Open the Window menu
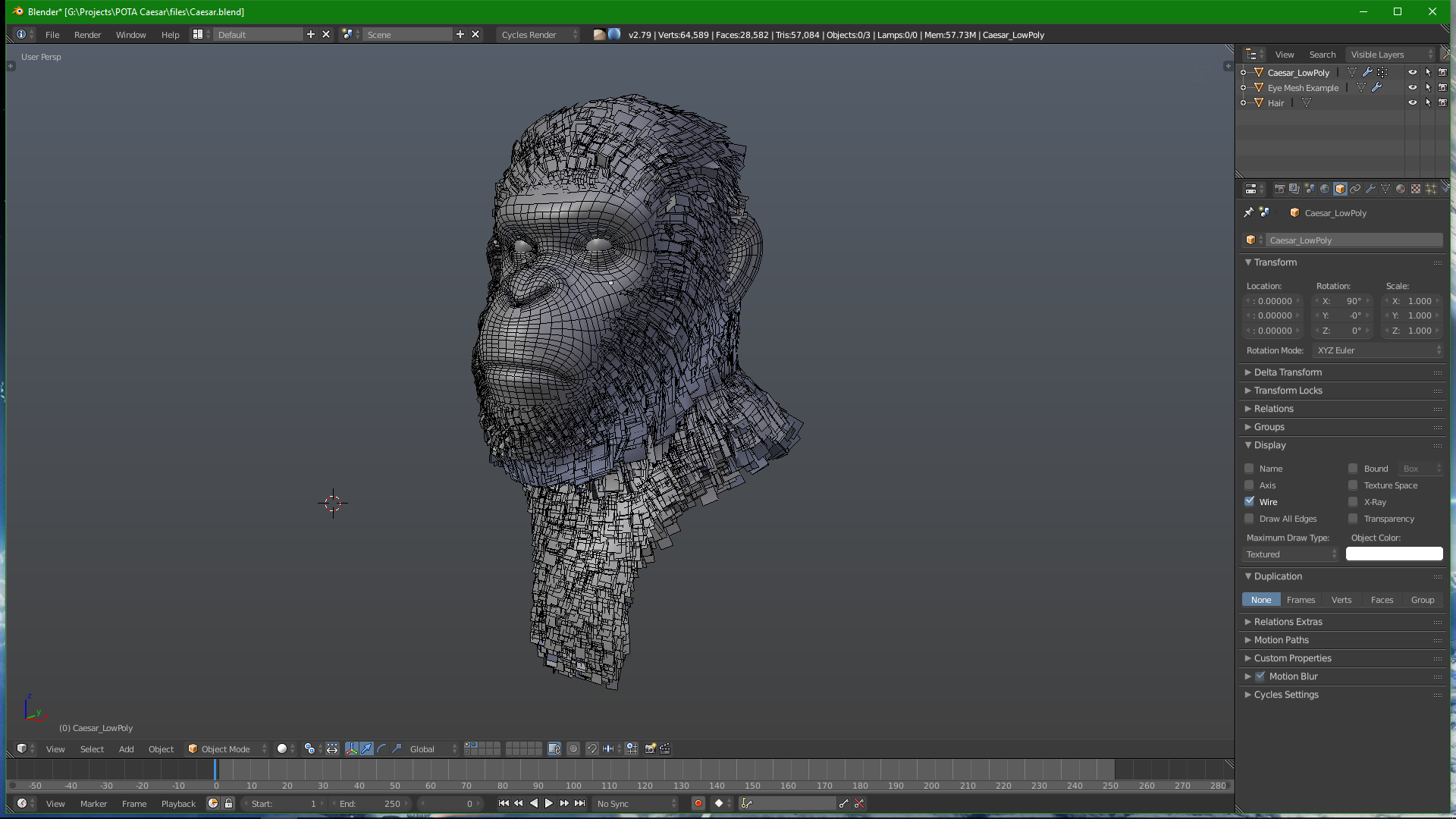The width and height of the screenshot is (1456, 819). point(130,35)
